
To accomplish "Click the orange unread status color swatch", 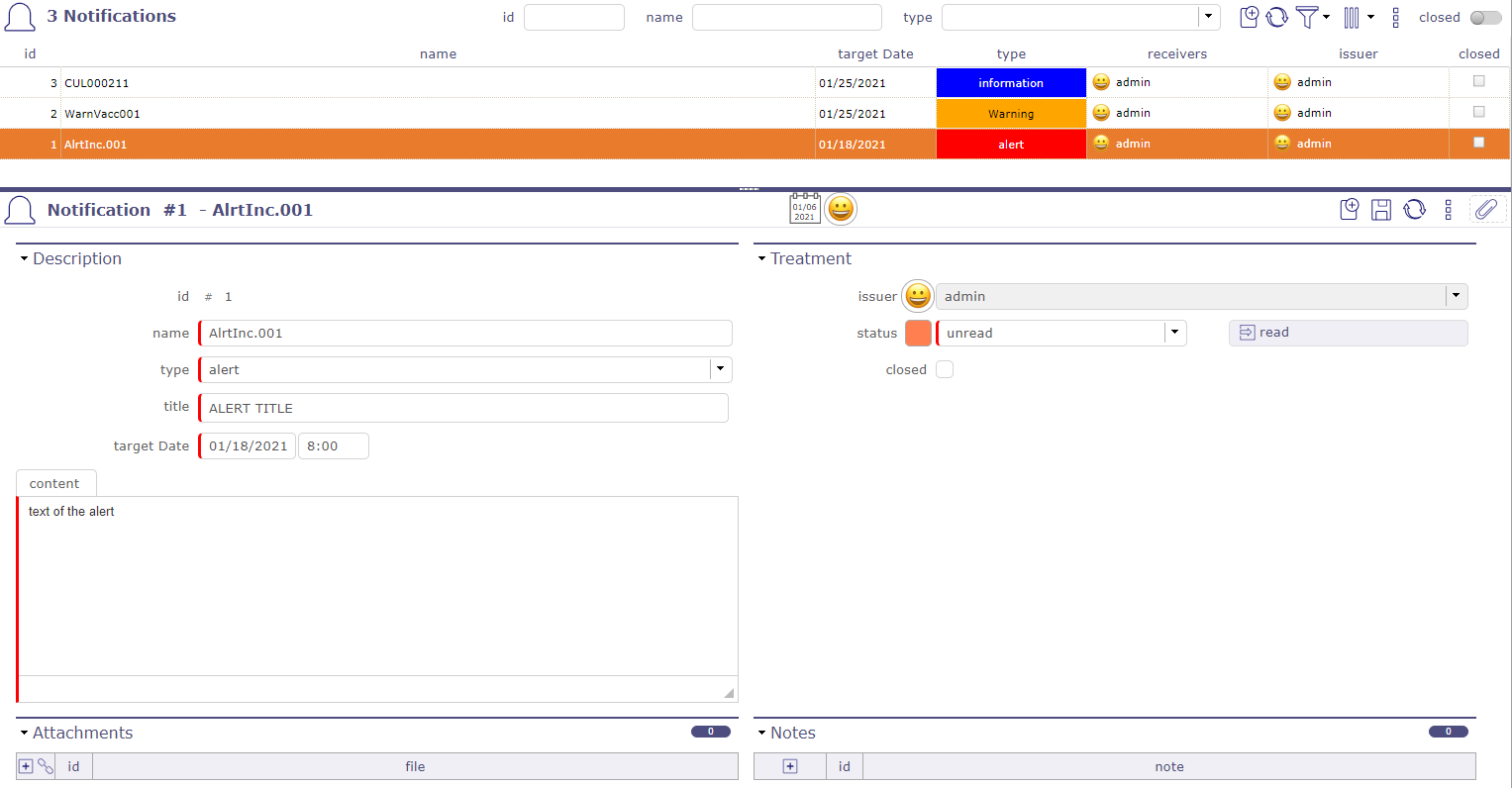I will click(x=918, y=334).
